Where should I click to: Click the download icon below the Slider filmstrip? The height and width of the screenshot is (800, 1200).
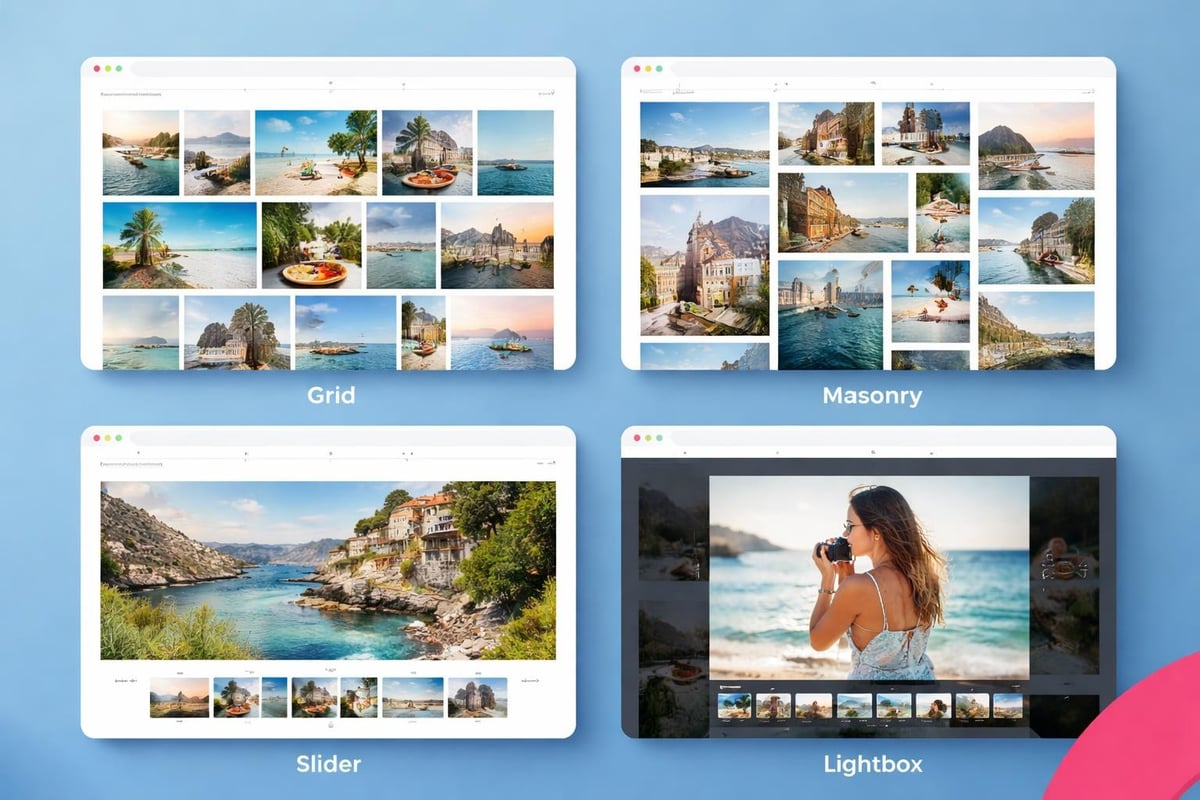coord(330,724)
